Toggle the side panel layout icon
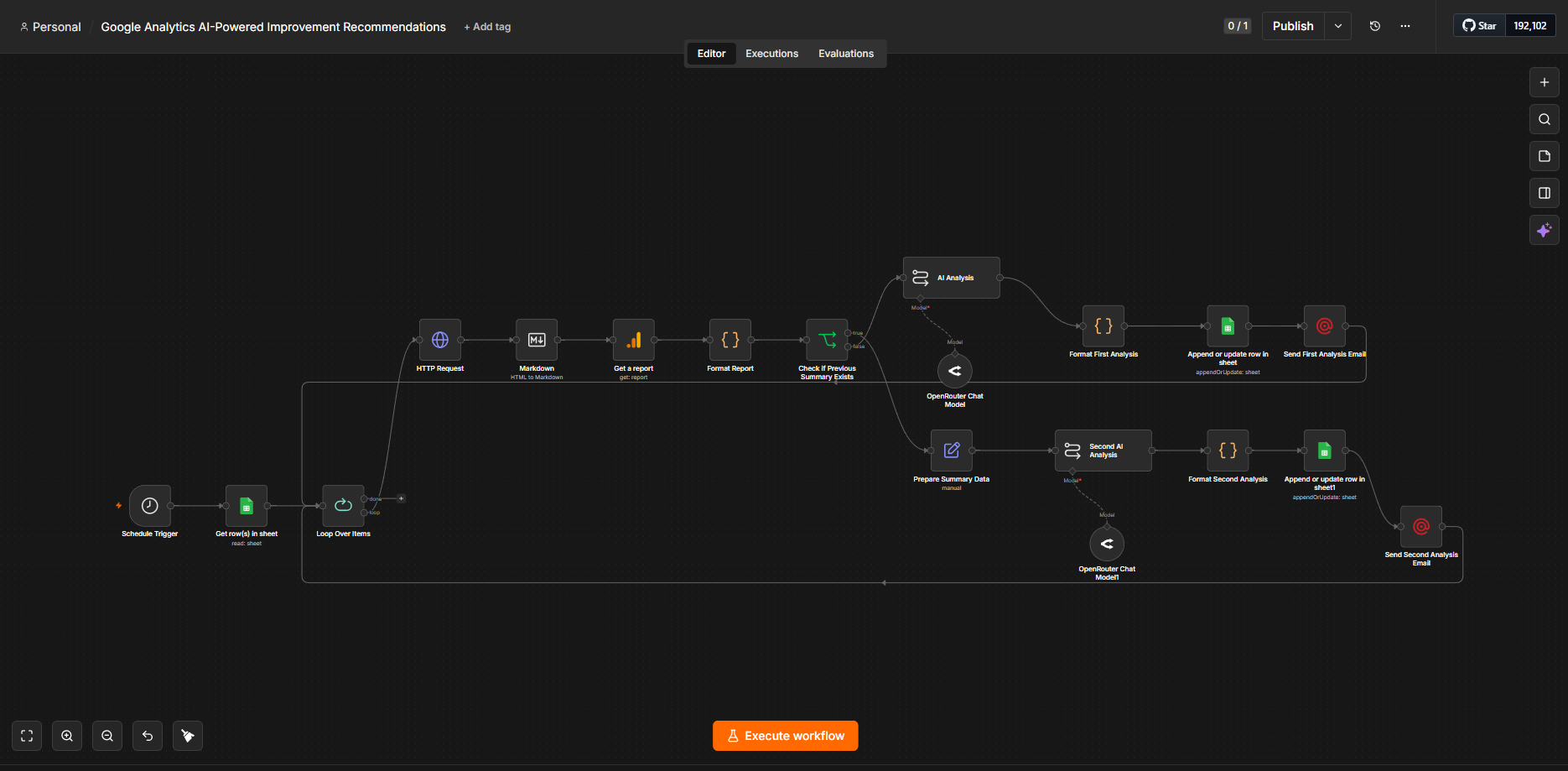Screen dimensions: 1568x771 tap(1545, 193)
